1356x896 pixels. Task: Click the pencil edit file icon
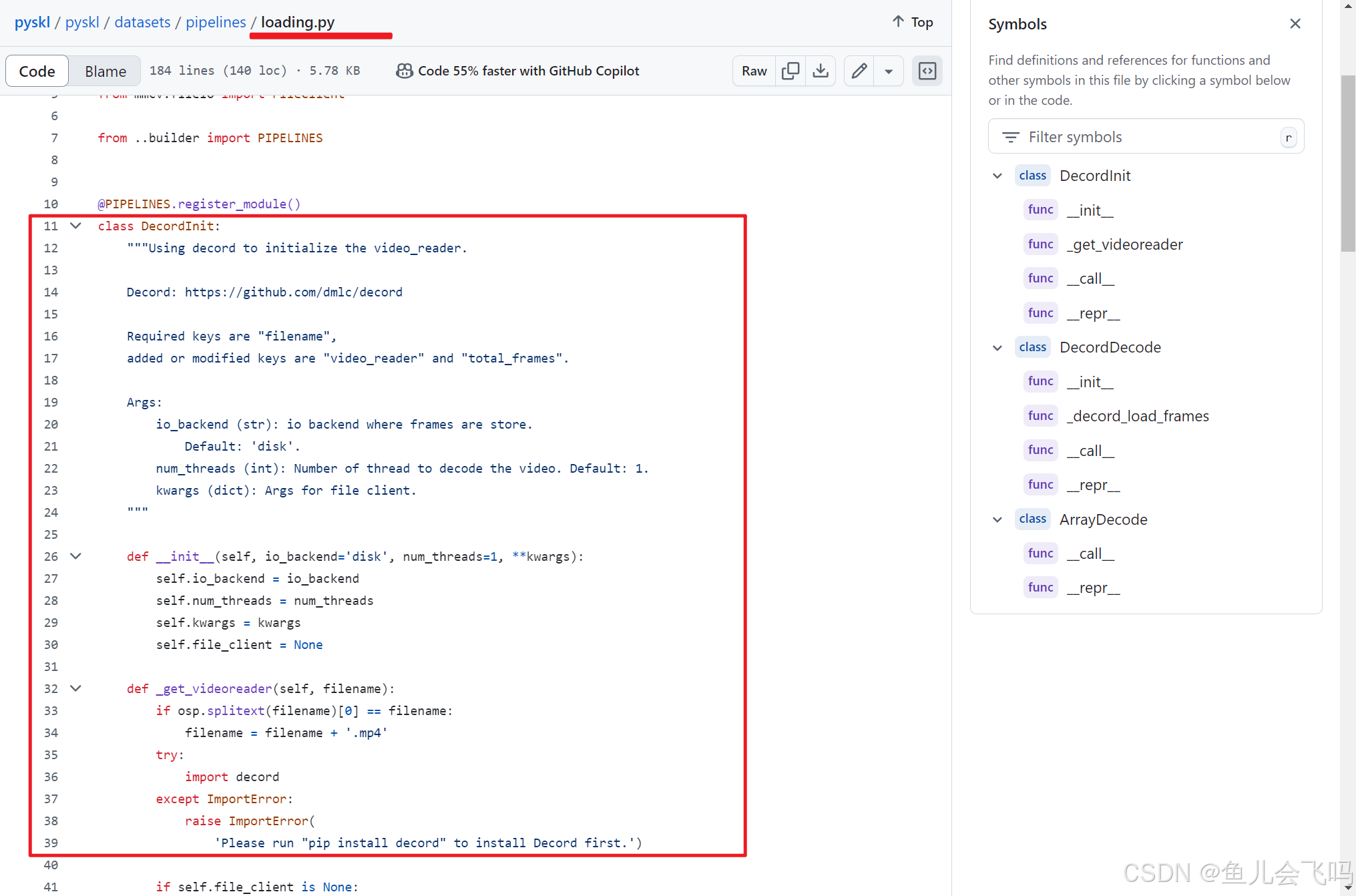coord(859,71)
